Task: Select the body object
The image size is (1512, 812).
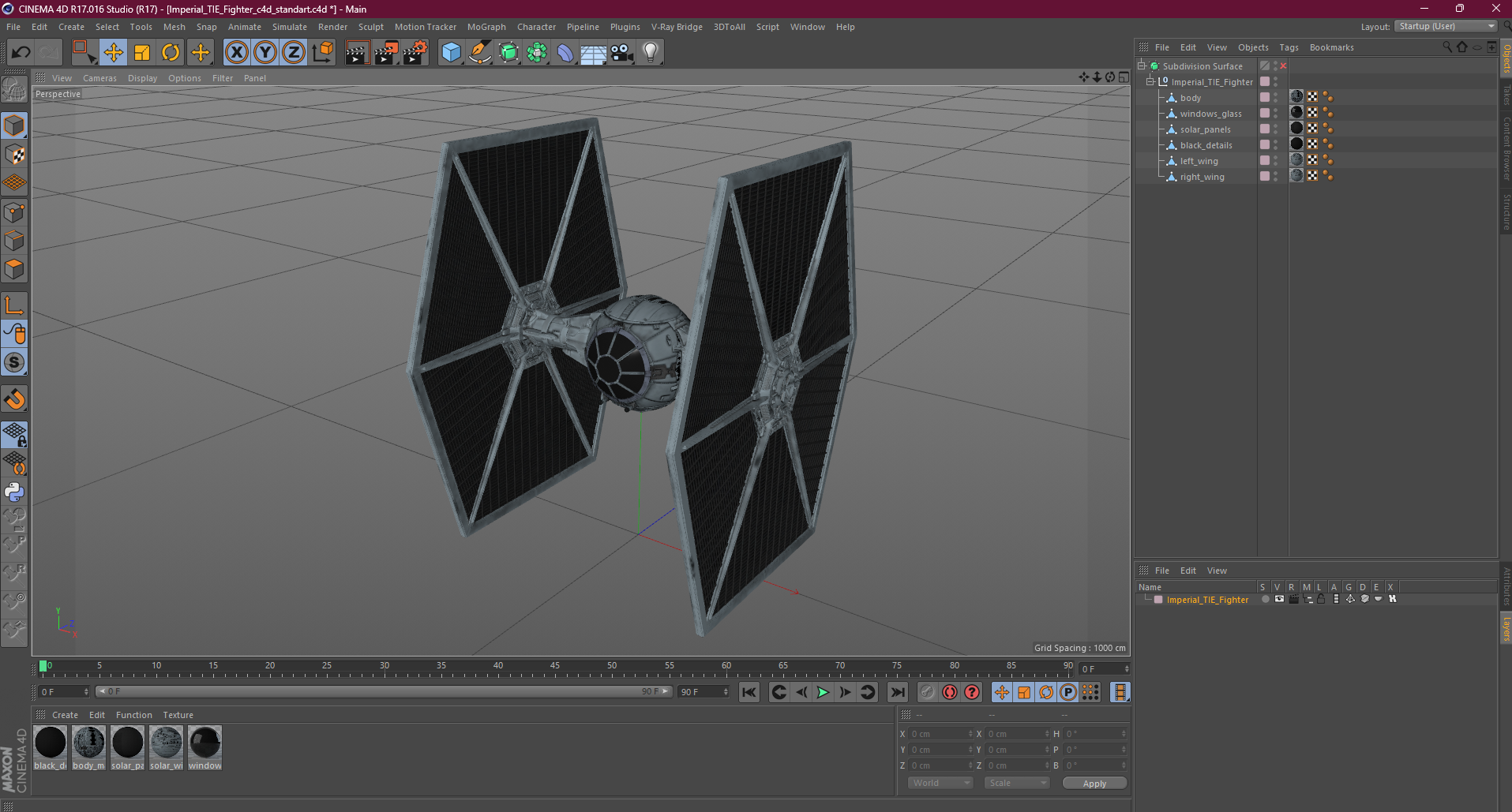Action: pyautogui.click(x=1191, y=98)
